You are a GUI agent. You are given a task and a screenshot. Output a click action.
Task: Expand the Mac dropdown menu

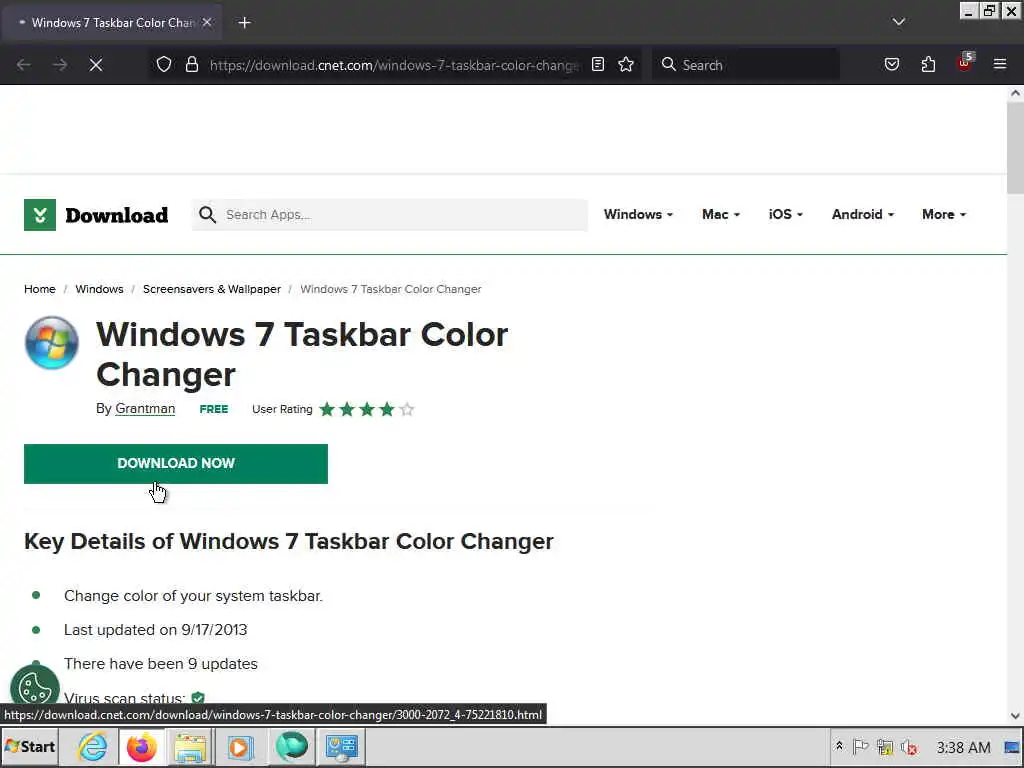tap(721, 214)
